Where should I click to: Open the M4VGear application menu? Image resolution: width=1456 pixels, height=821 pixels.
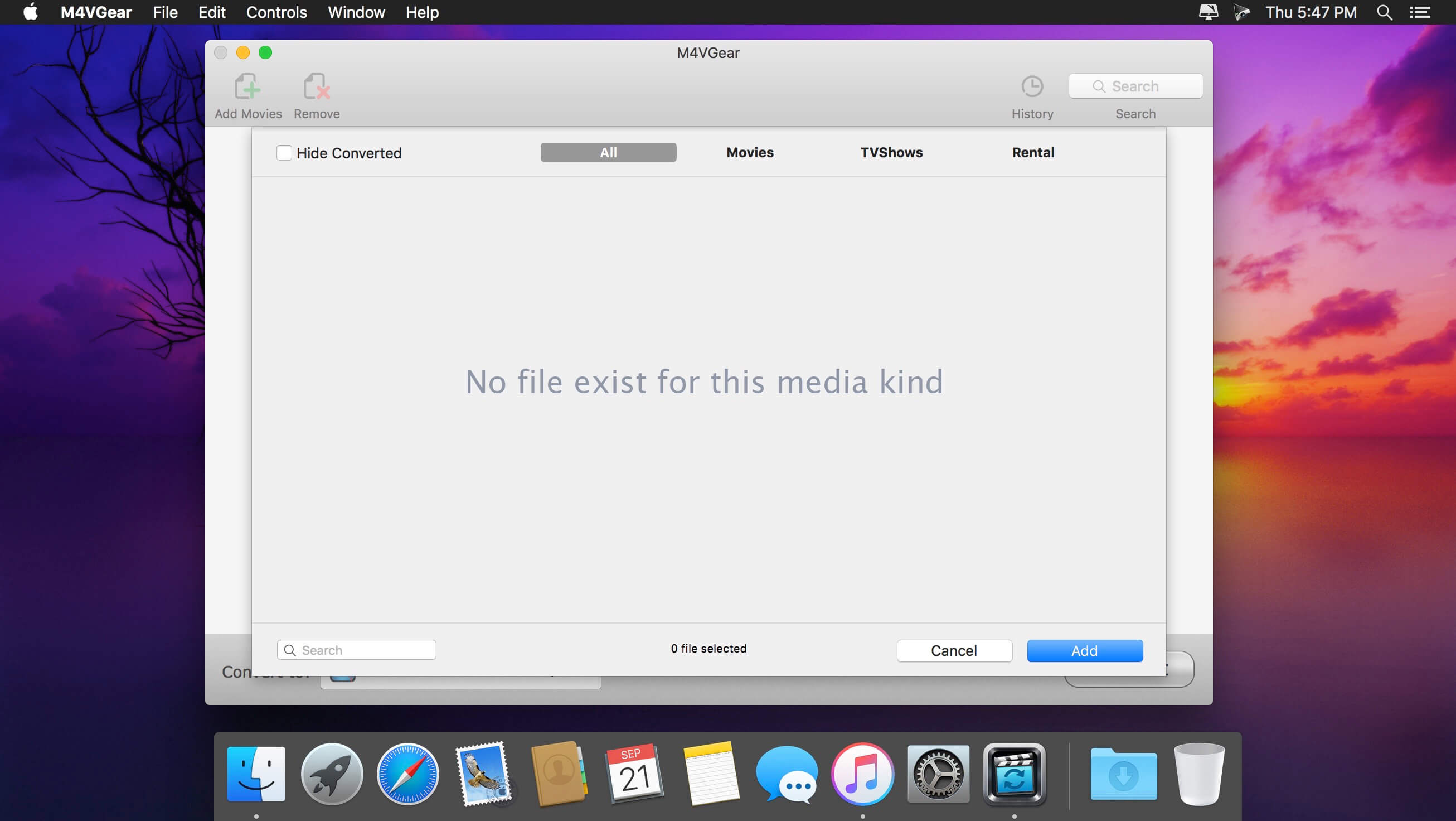96,12
